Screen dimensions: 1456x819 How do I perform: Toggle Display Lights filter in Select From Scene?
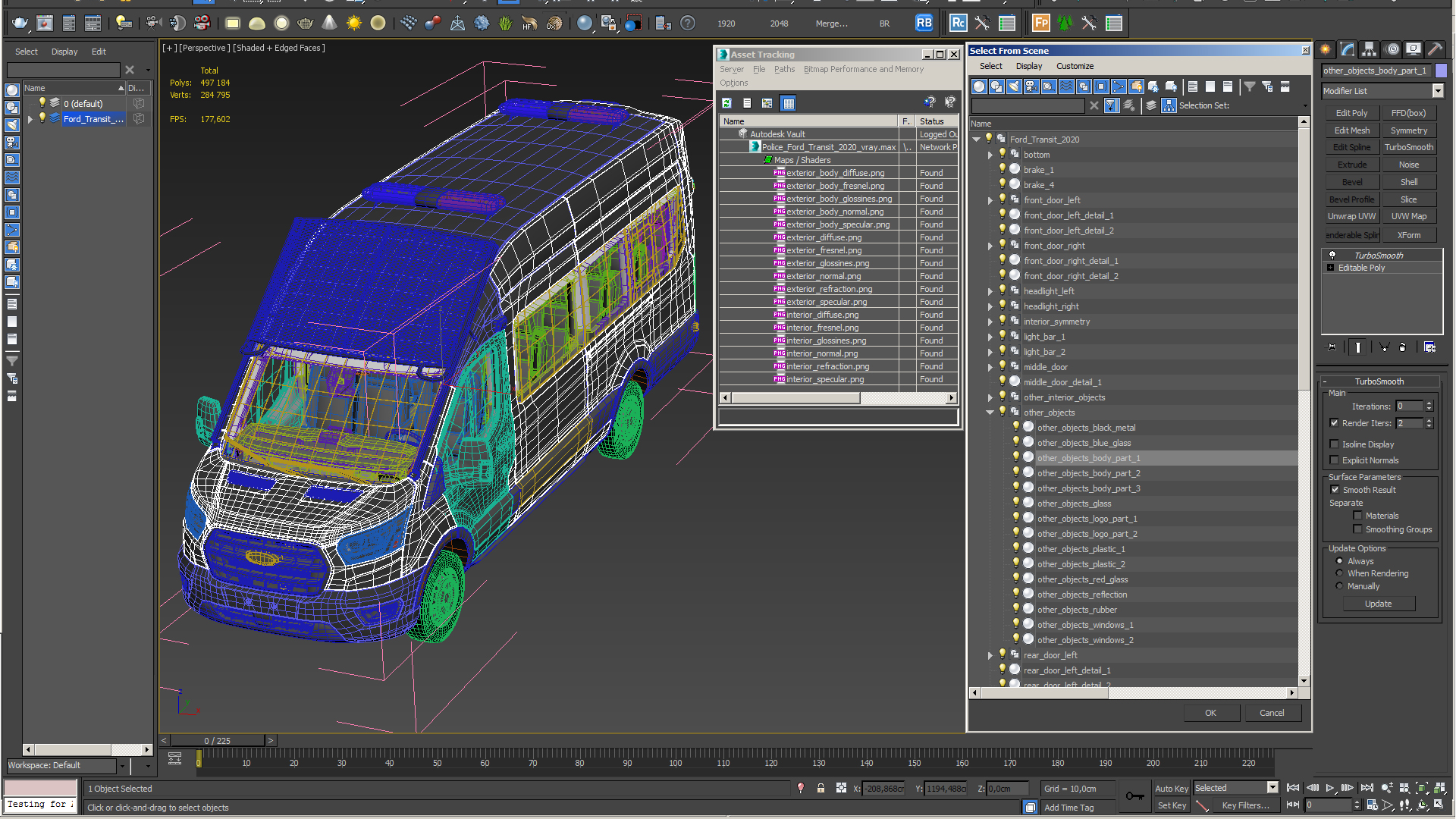coord(1014,86)
